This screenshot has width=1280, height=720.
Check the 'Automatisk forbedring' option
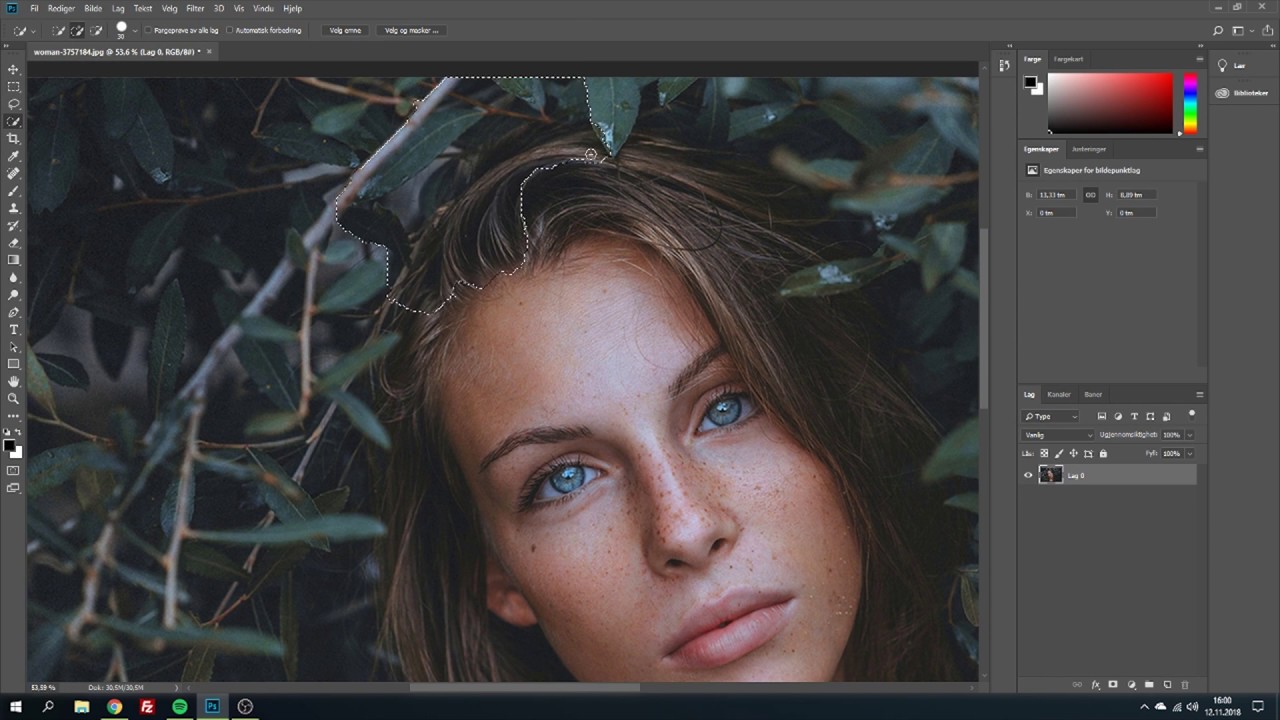tap(229, 30)
